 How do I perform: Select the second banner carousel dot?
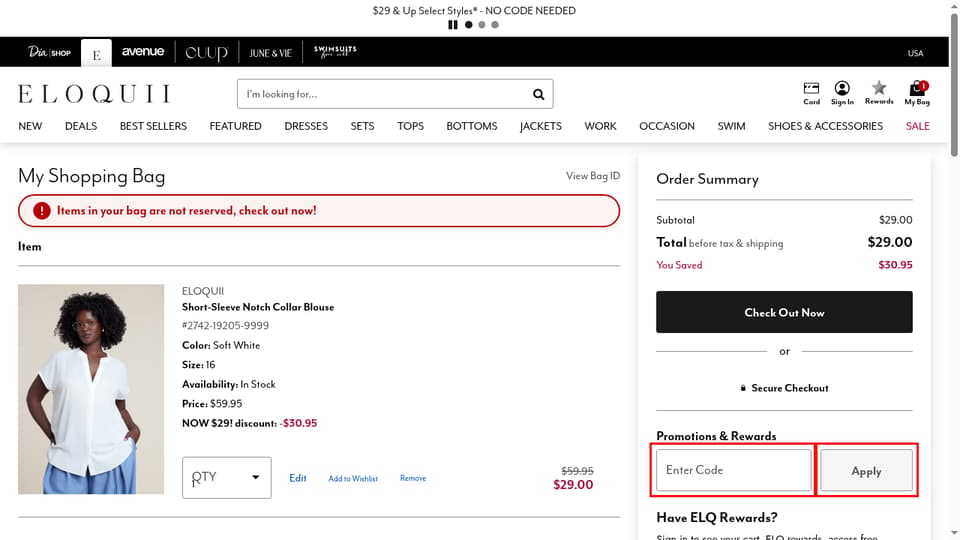[x=482, y=25]
